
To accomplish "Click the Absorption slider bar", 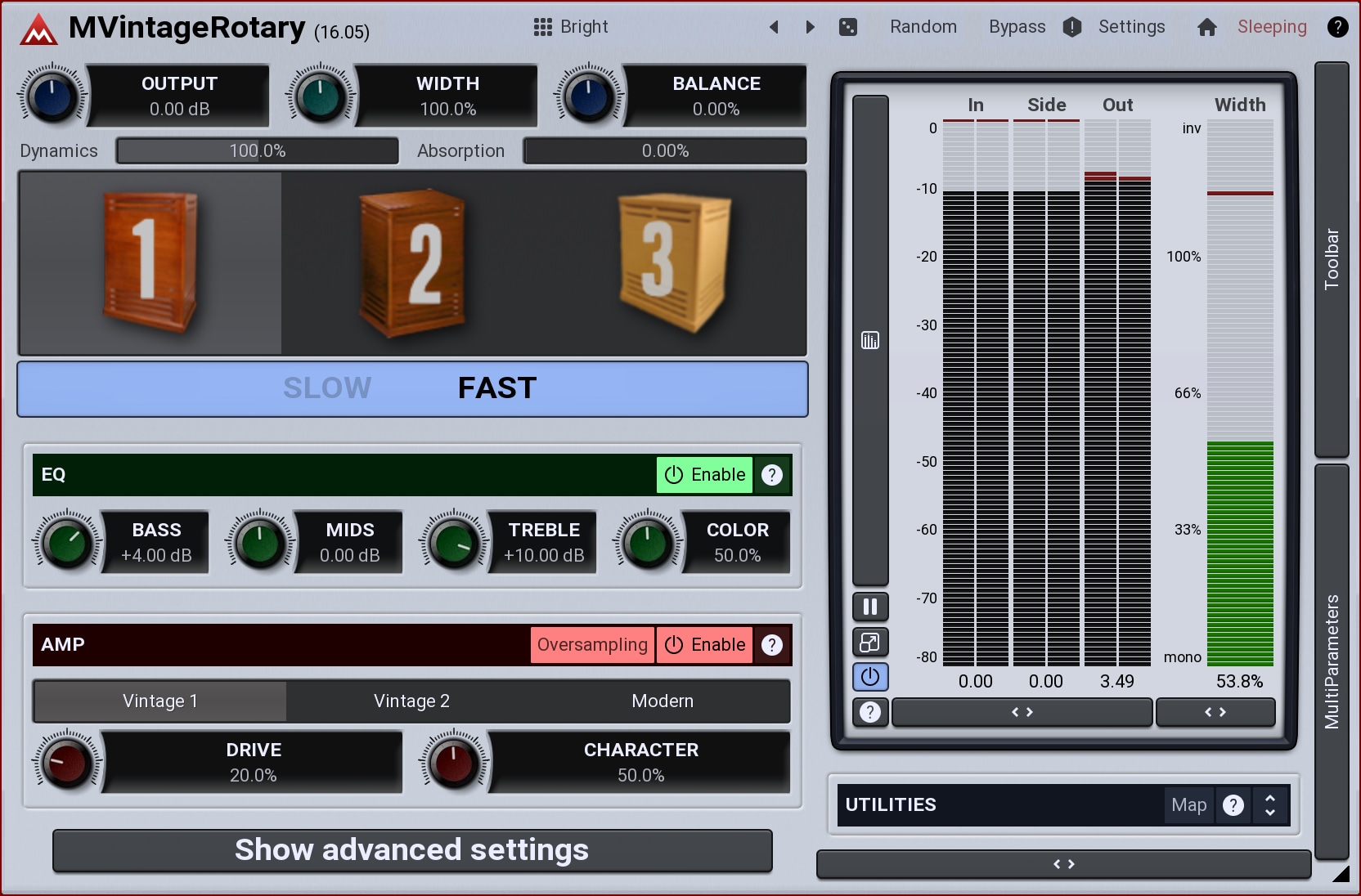I will (665, 151).
